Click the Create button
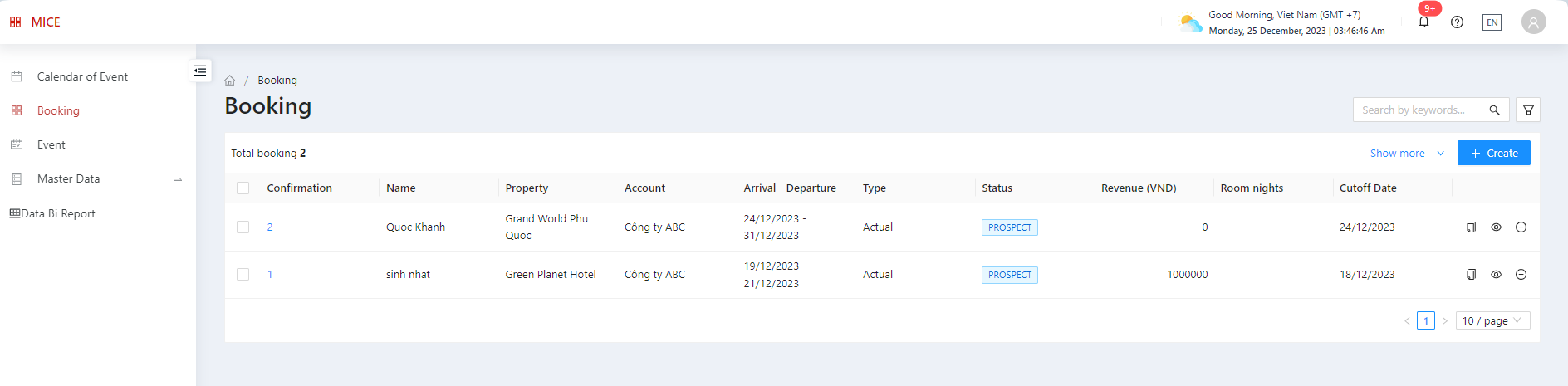This screenshot has width=1568, height=386. tap(1493, 154)
